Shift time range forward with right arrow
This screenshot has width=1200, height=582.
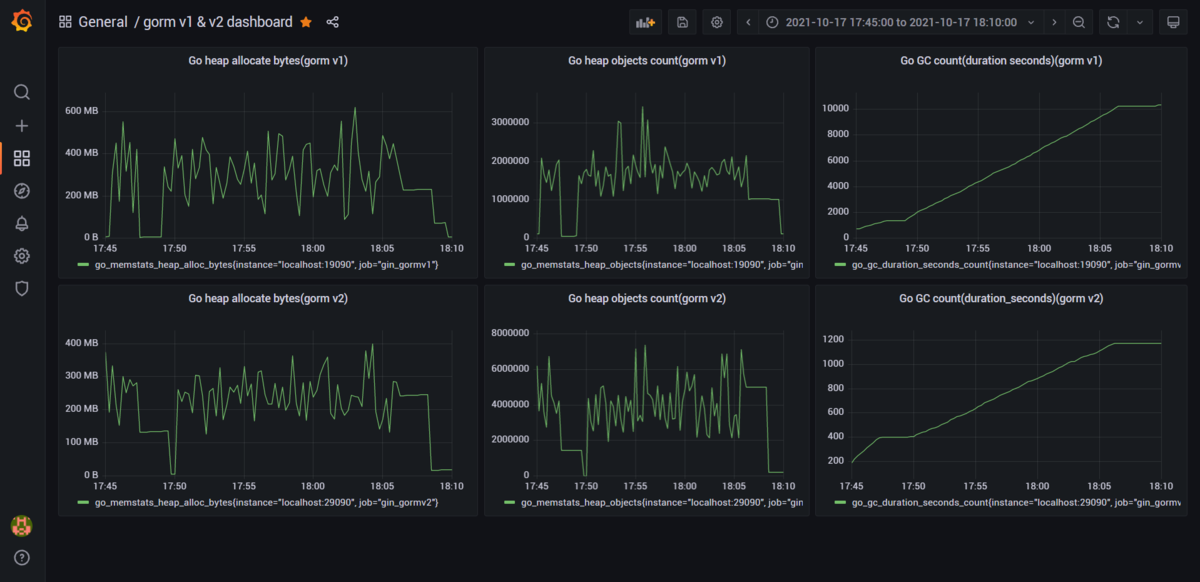click(1054, 22)
